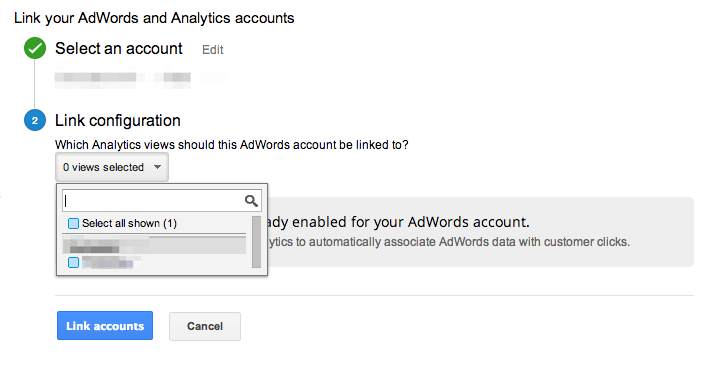
Task: Click the green checkmark step icon
Action: pyautogui.click(x=35, y=48)
